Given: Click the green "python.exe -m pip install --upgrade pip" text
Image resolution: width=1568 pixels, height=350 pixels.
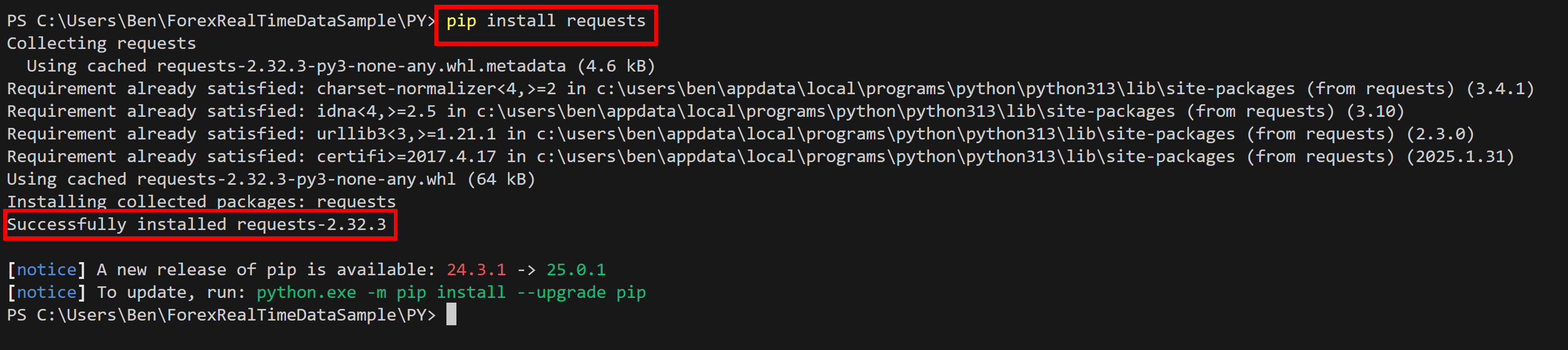Looking at the screenshot, I should 451,293.
